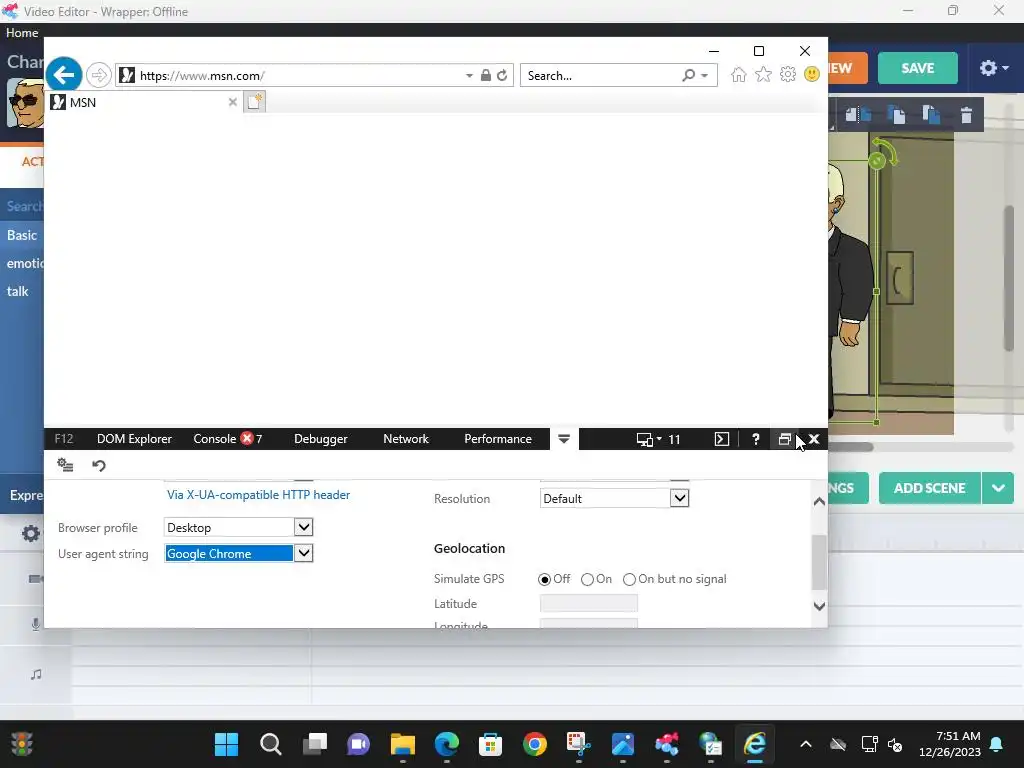Switch to Console tab

click(x=228, y=439)
